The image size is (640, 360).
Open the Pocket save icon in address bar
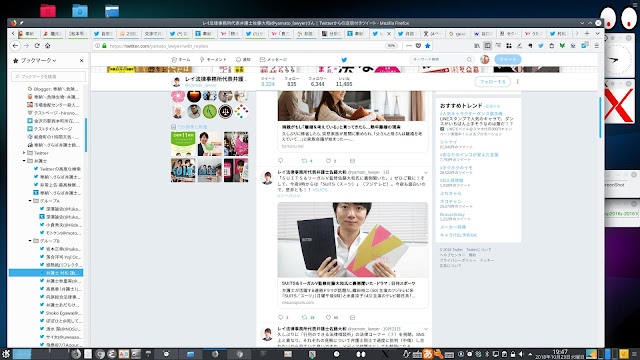coord(418,46)
